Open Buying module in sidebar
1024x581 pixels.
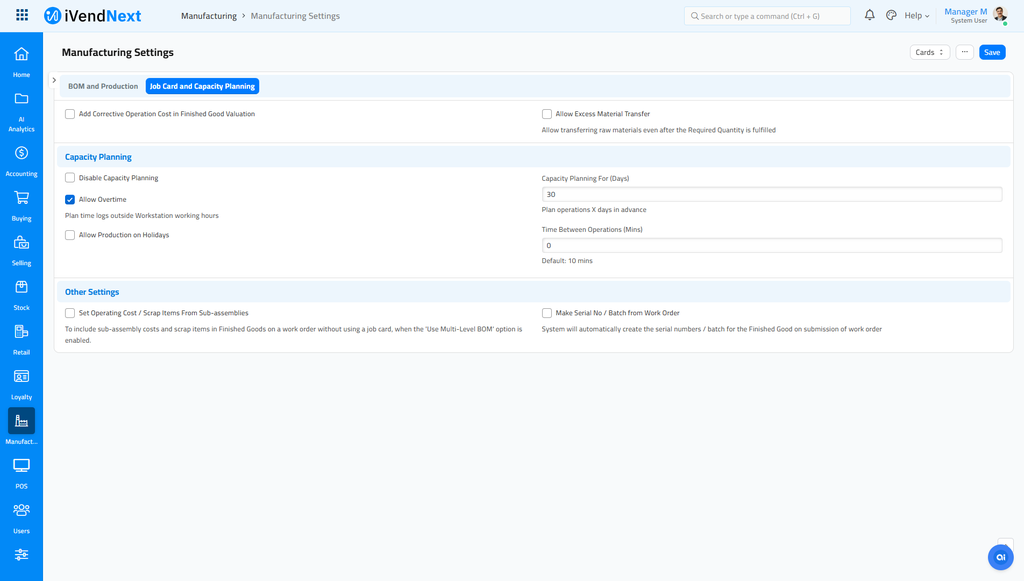(x=22, y=206)
